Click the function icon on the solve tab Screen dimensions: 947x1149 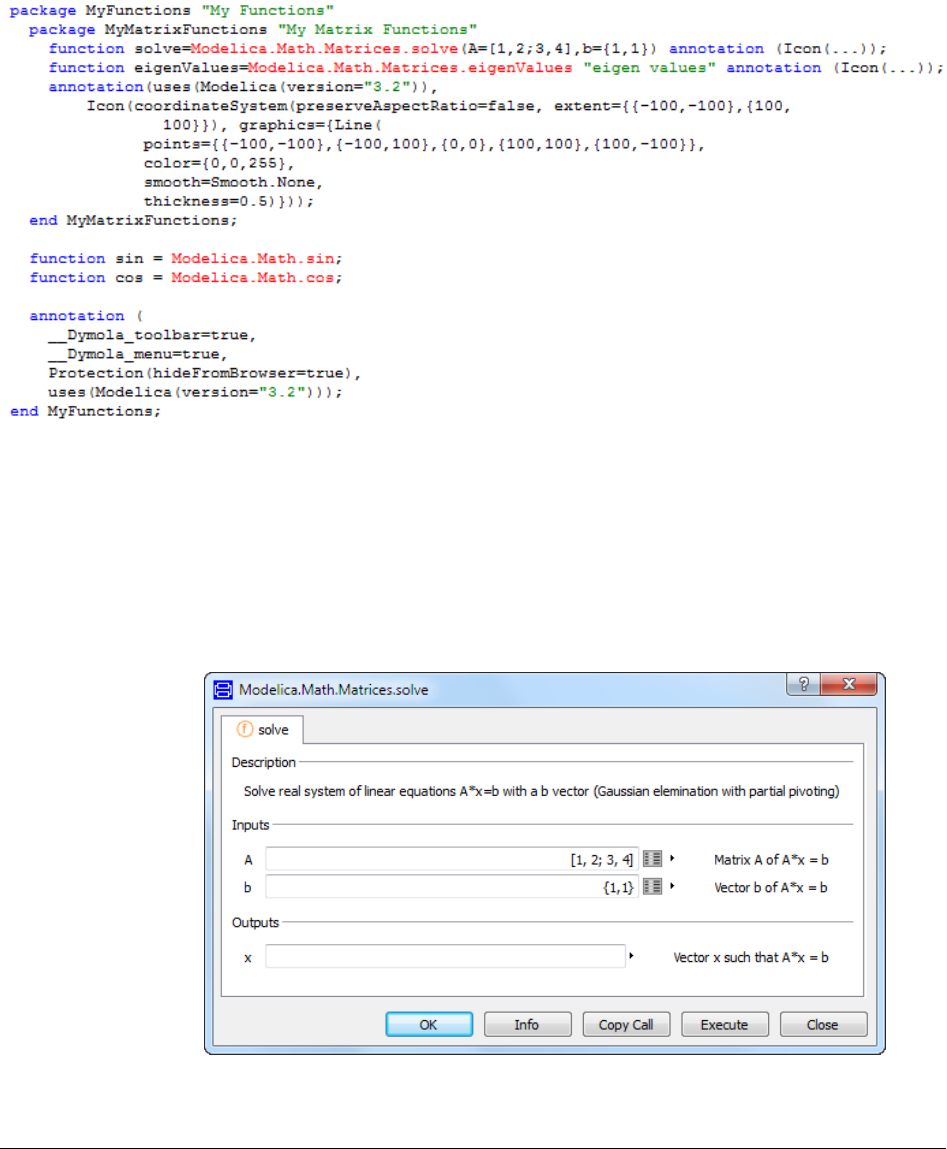coord(244,729)
